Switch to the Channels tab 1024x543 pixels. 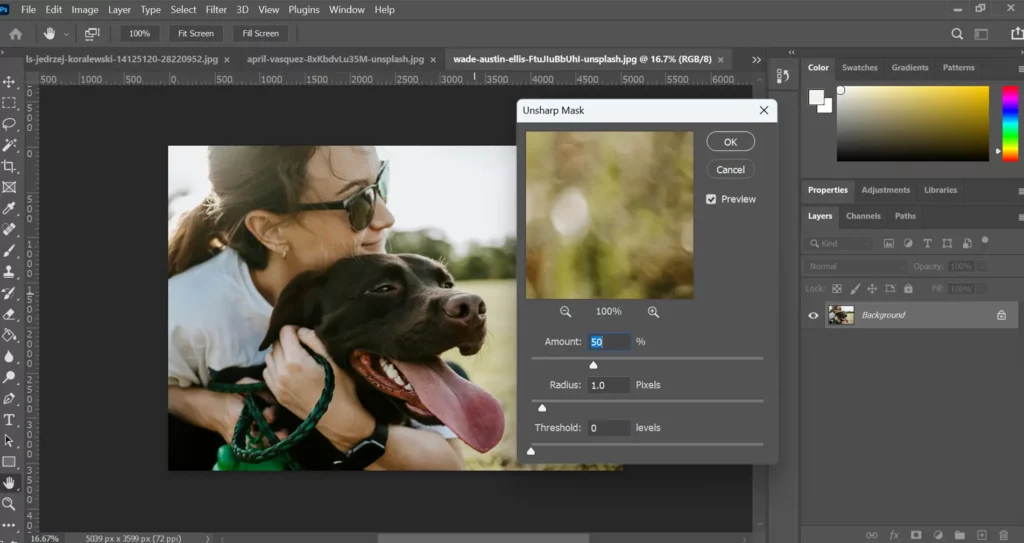pos(863,216)
